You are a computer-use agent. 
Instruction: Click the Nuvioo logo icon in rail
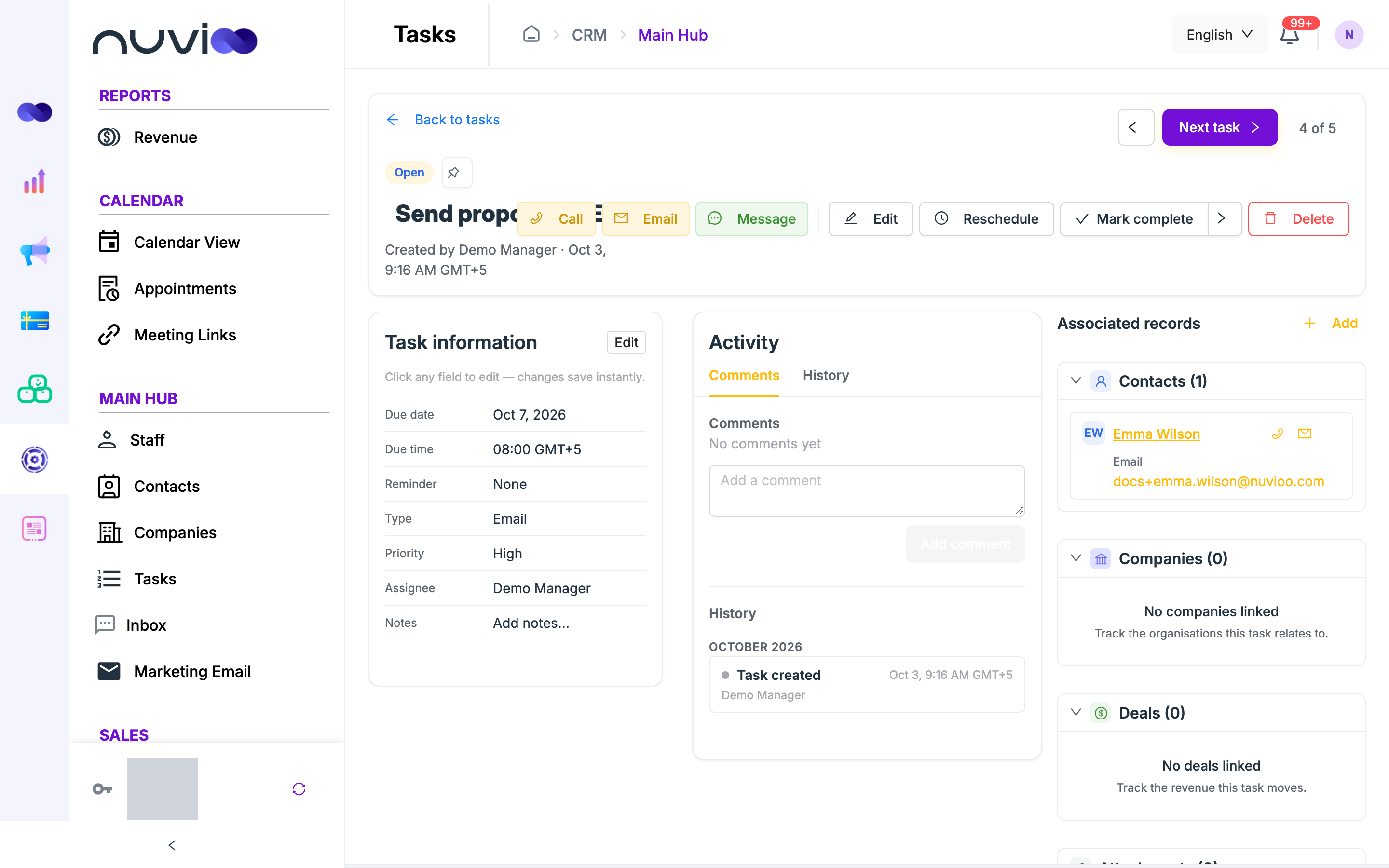(x=34, y=112)
